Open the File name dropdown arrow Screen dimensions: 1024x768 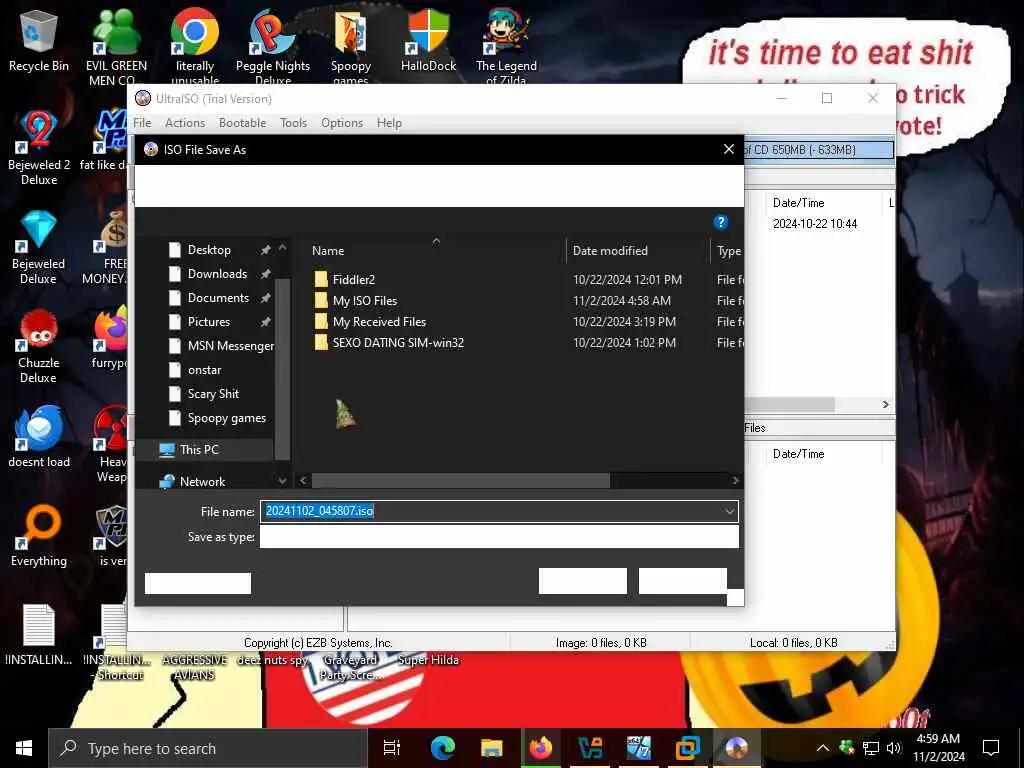pyautogui.click(x=729, y=511)
